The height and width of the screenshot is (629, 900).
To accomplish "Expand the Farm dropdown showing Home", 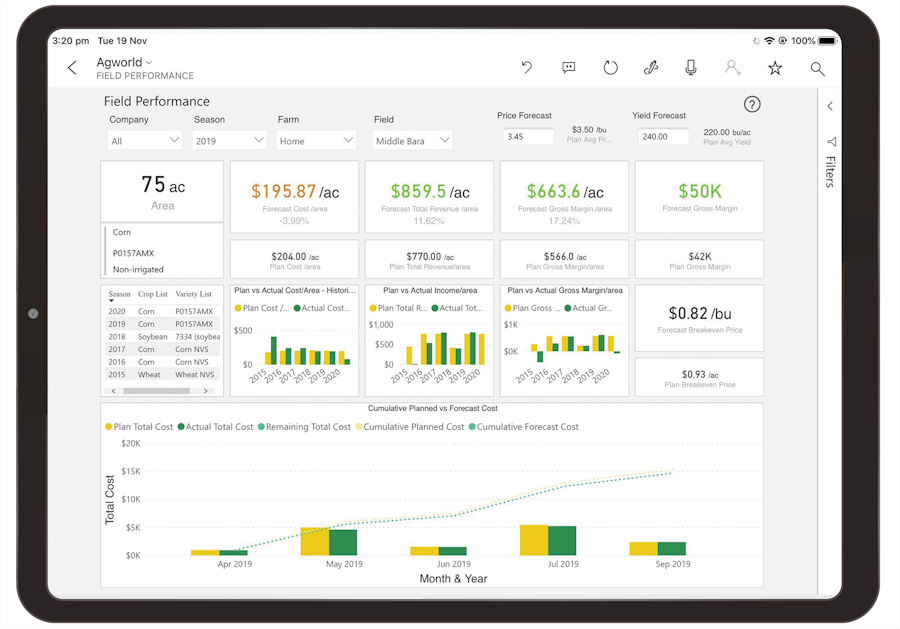I will 316,141.
